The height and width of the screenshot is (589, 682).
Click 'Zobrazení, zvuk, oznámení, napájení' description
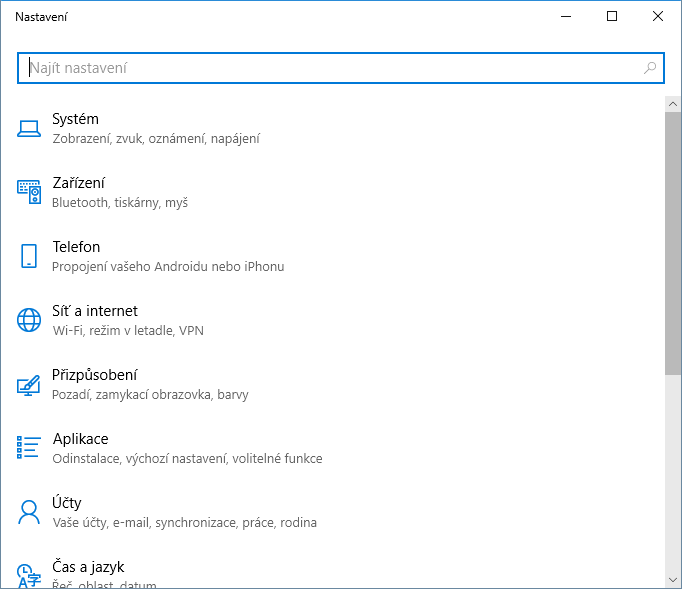point(156,139)
